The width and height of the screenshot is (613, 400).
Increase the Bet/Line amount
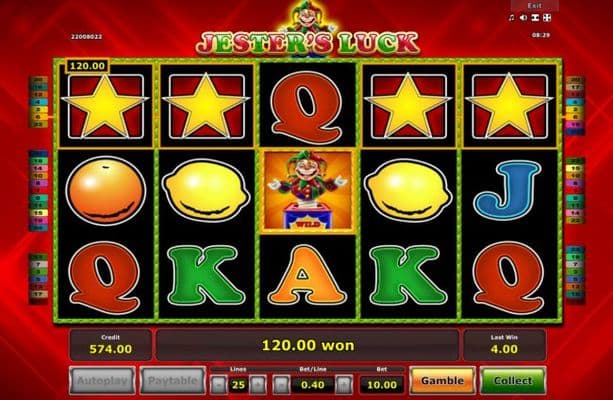coord(344,385)
